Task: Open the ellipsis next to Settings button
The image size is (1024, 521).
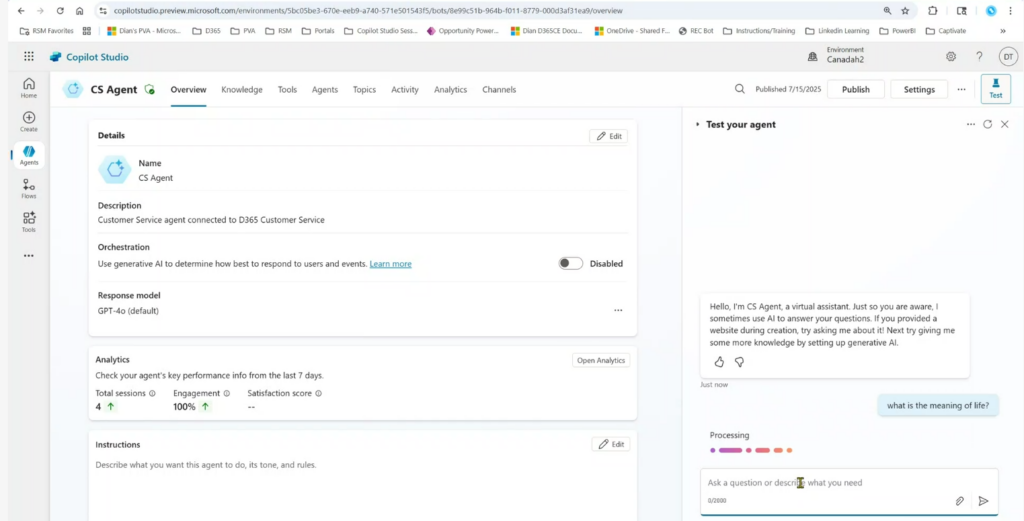Action: pos(961,89)
